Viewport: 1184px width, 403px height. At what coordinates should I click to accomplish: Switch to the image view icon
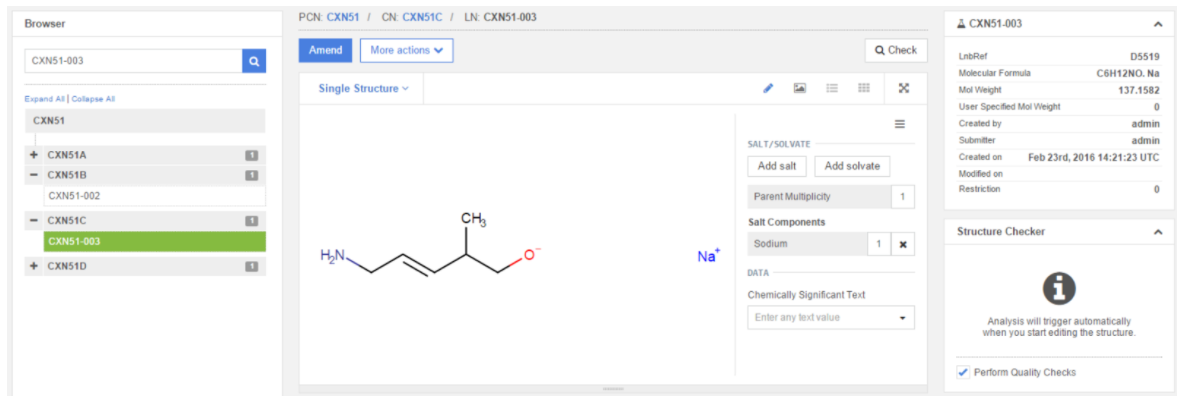(800, 88)
